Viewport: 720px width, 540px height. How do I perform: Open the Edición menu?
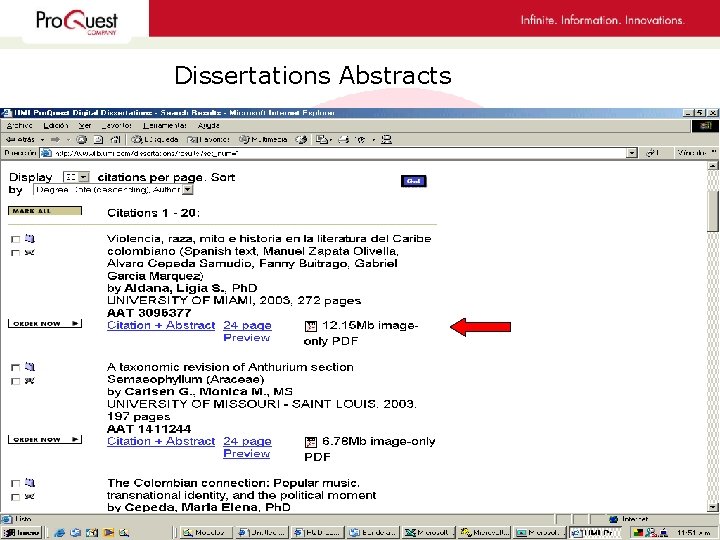click(56, 125)
